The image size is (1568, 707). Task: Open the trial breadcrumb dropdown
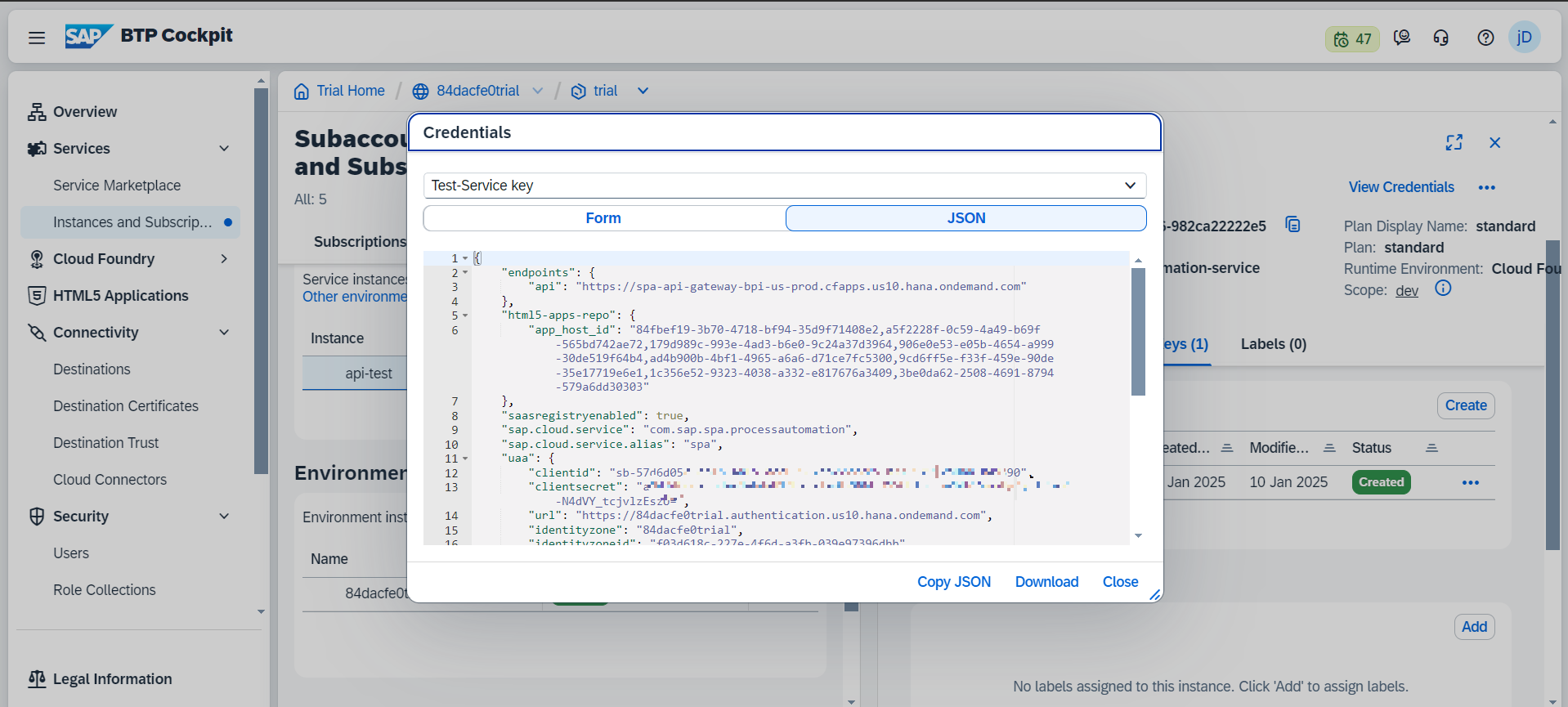(x=643, y=91)
